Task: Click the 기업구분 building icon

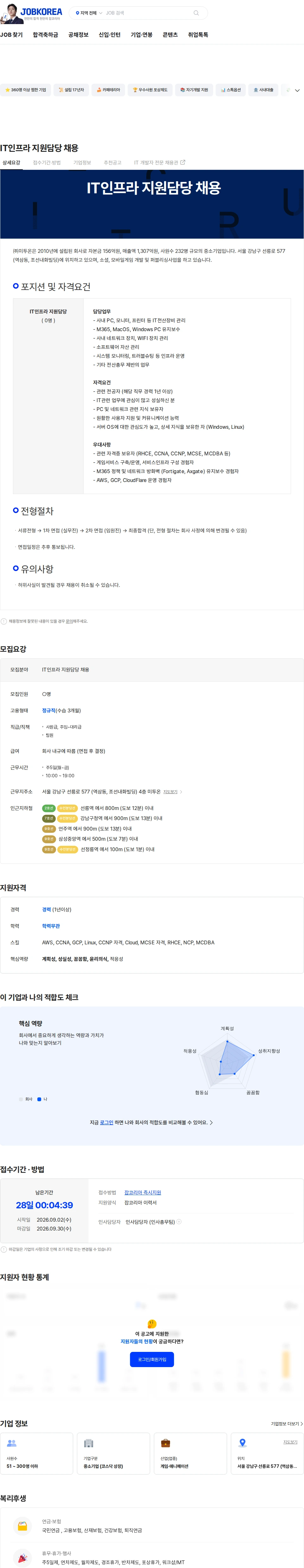Action: point(89,1443)
